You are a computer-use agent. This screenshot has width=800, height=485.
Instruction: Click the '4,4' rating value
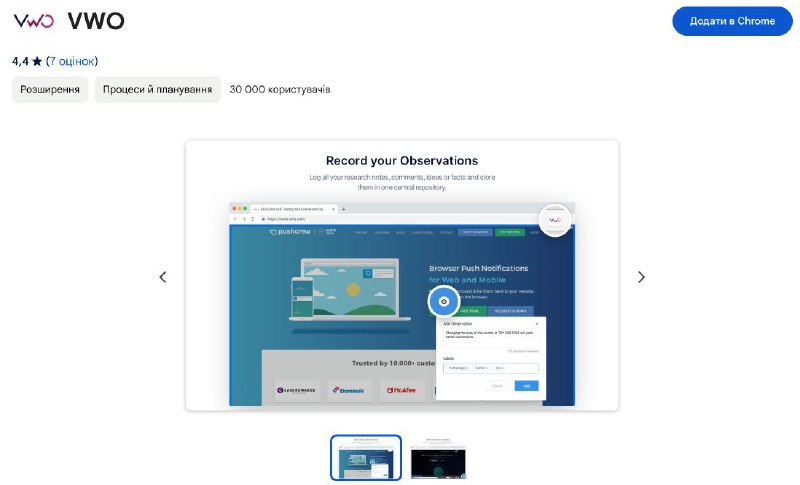(20, 62)
